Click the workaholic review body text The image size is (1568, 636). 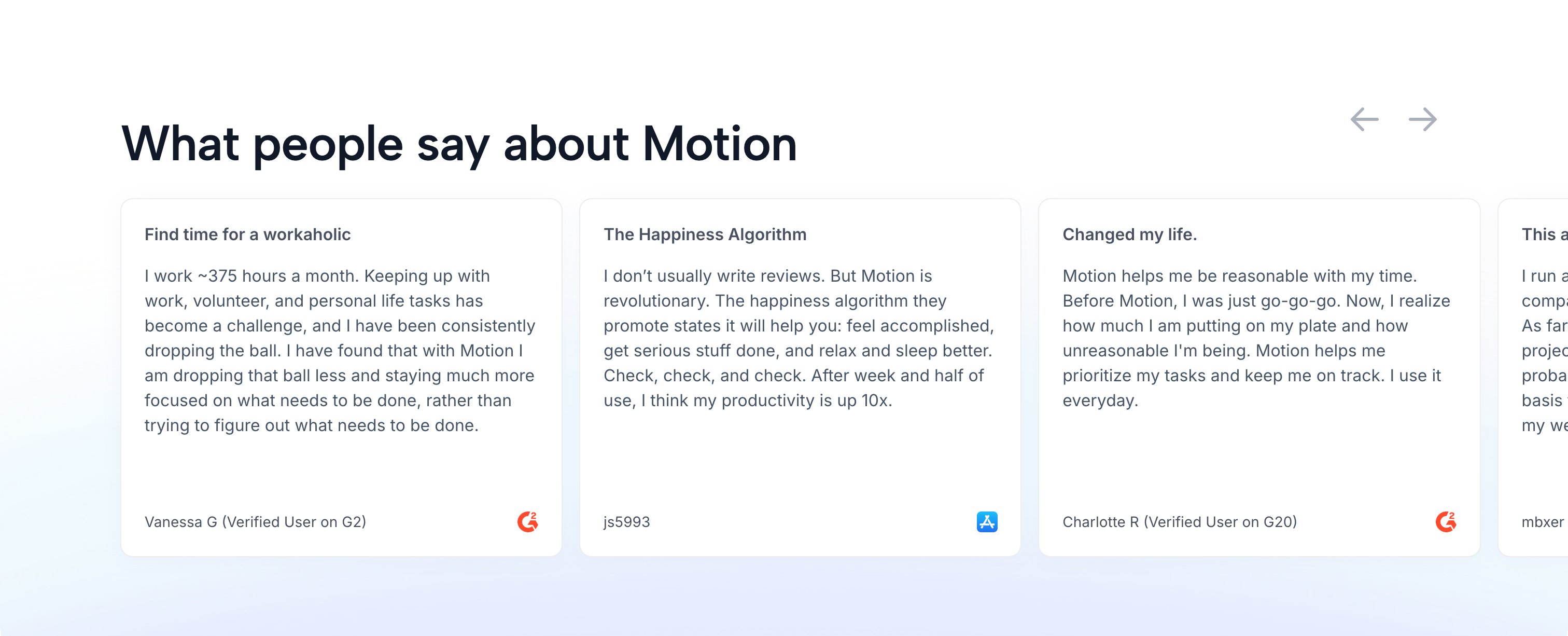pos(340,350)
